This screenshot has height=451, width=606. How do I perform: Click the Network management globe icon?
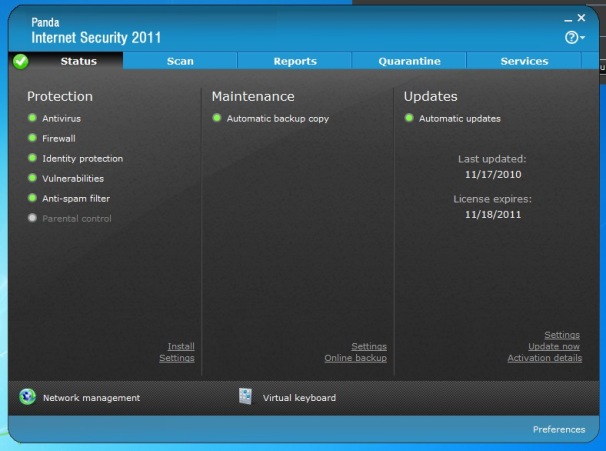27,397
